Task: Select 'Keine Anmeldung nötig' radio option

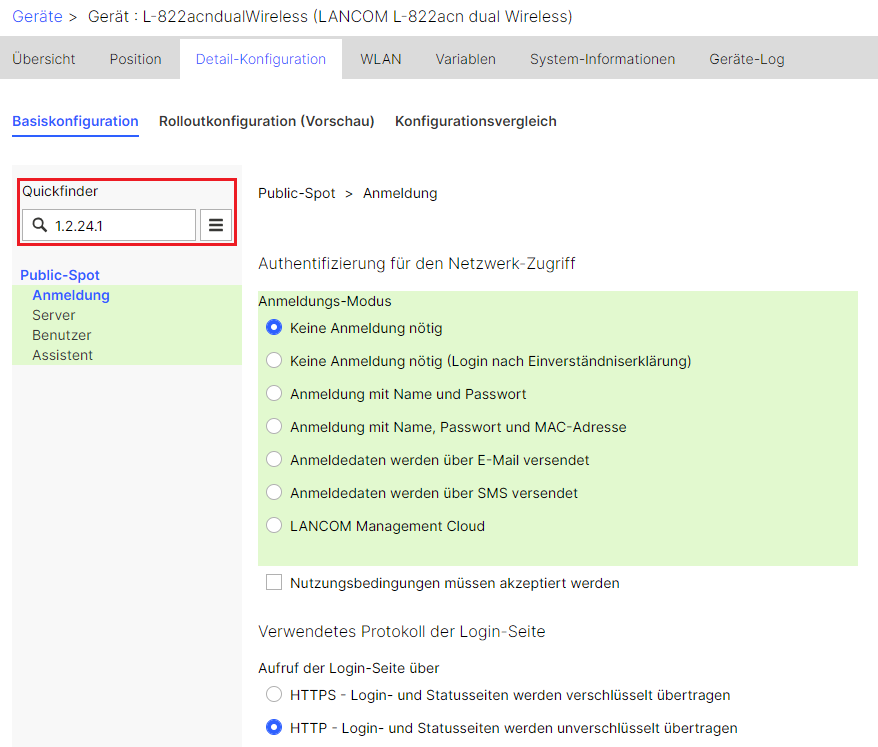Action: 274,328
